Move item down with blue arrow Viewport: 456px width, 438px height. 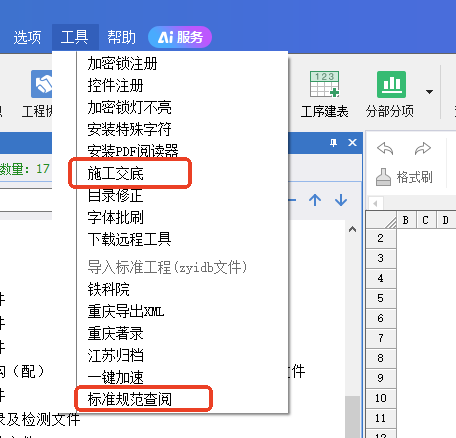[341, 200]
